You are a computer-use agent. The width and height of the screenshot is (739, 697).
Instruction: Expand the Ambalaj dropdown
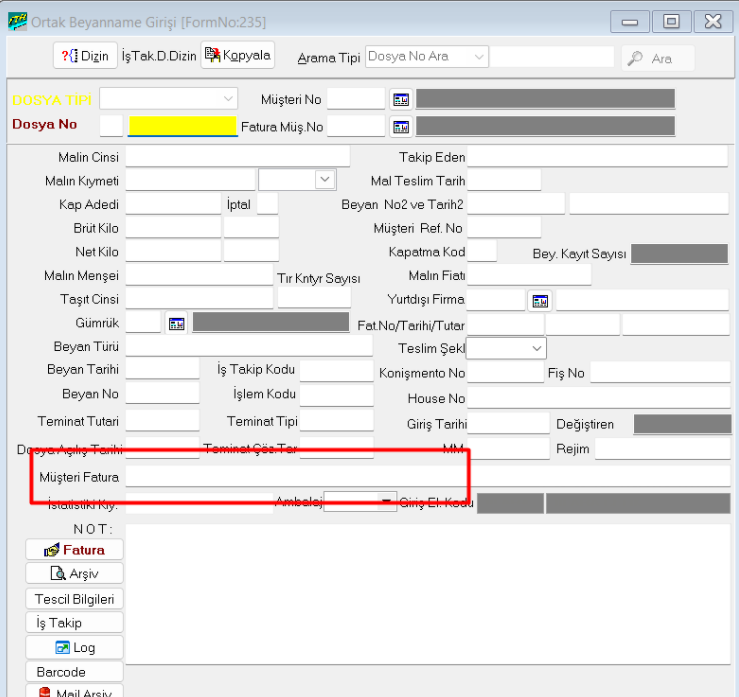point(387,503)
